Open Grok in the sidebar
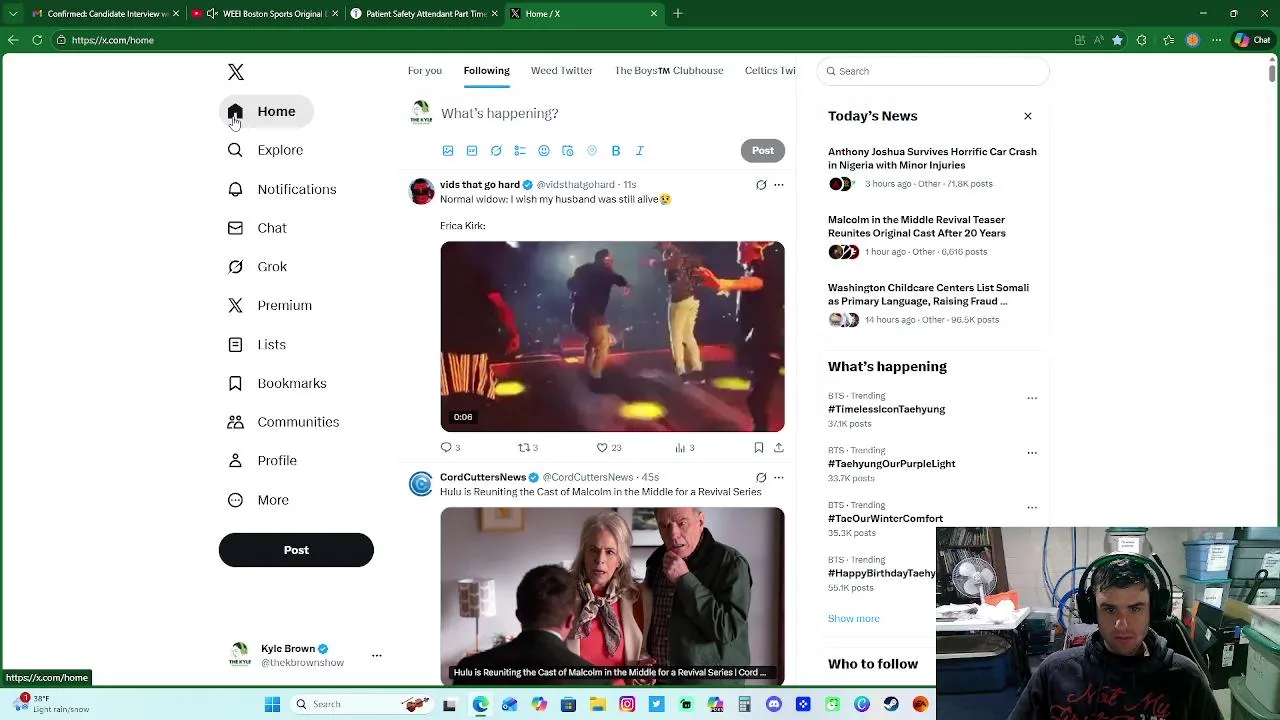The width and height of the screenshot is (1280, 720). [258, 267]
